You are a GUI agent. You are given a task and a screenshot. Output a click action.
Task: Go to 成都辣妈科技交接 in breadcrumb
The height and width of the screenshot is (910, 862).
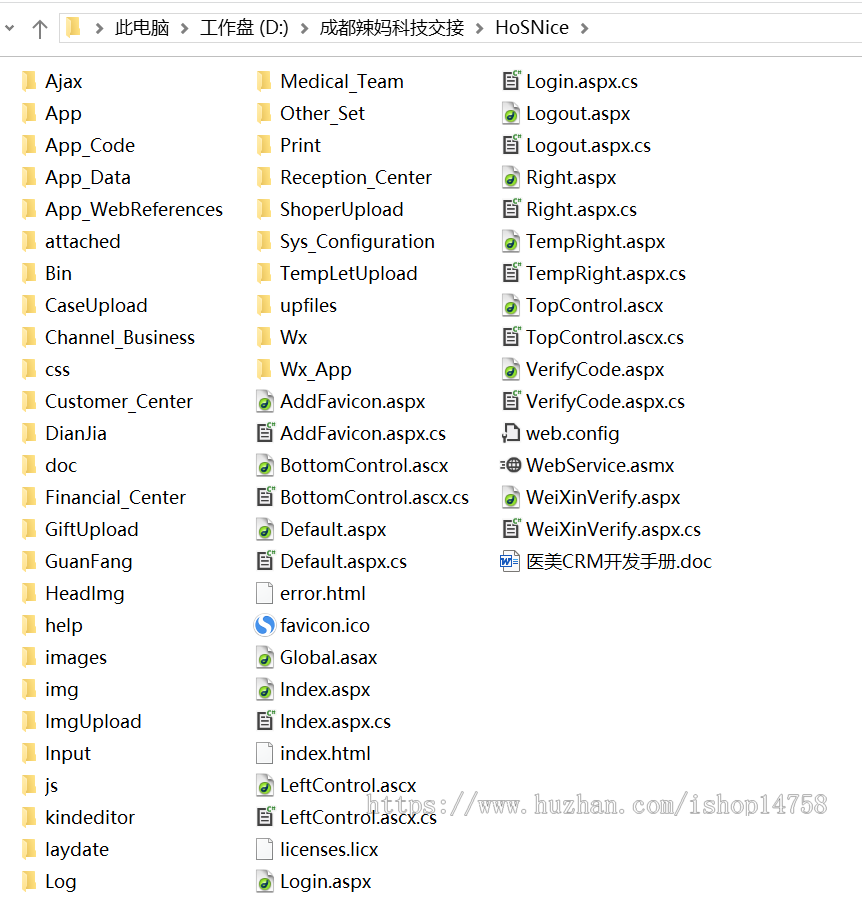coord(392,28)
